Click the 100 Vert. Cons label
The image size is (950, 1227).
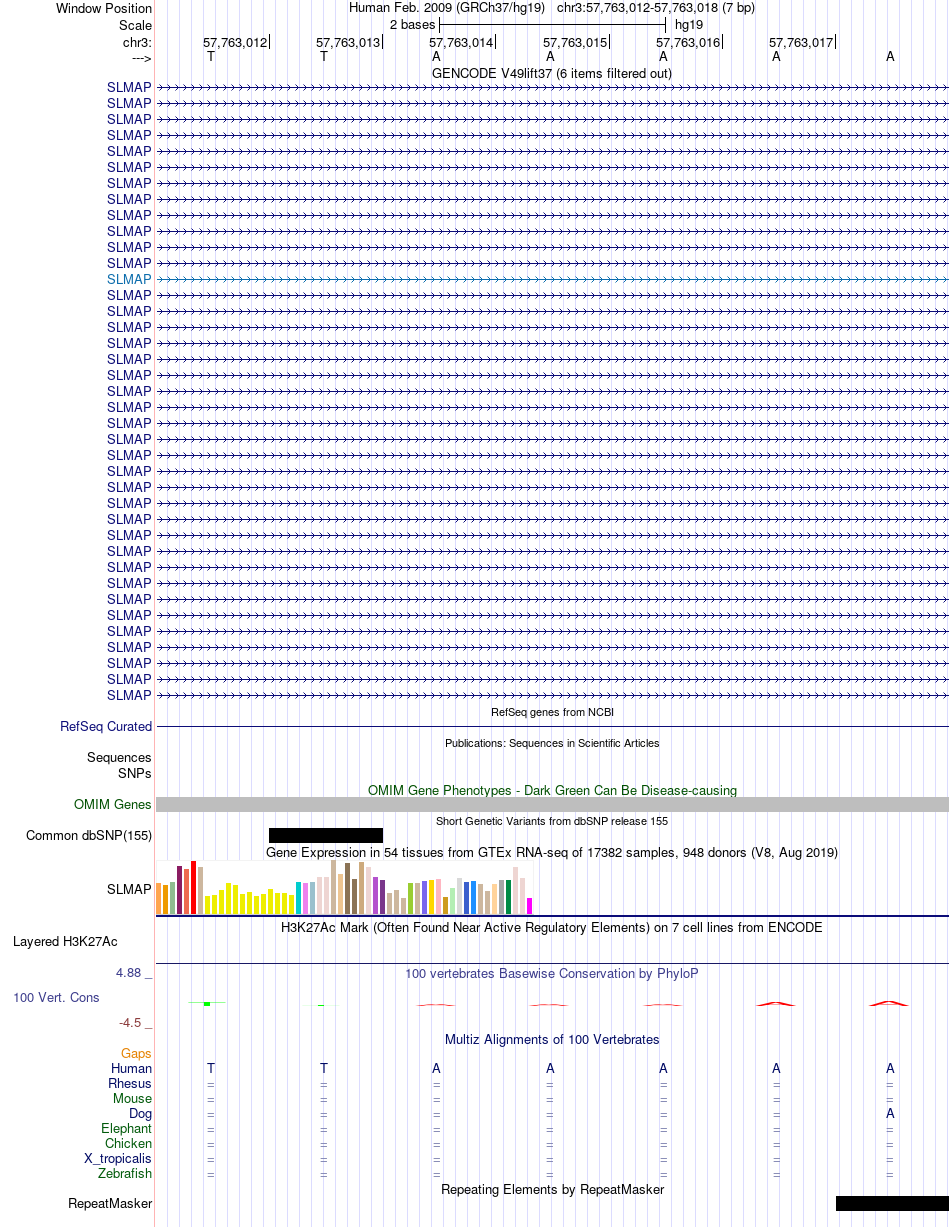point(56,998)
